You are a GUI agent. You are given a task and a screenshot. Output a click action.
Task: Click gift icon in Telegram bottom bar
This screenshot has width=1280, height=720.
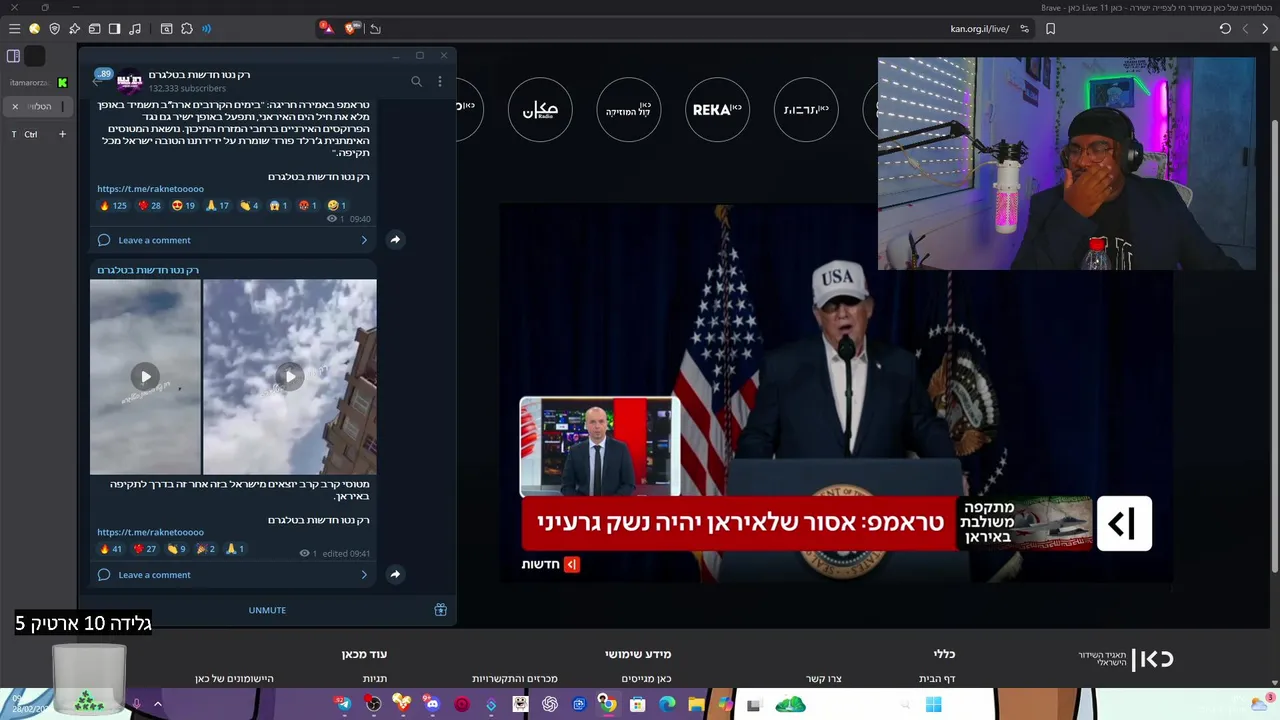coord(440,609)
